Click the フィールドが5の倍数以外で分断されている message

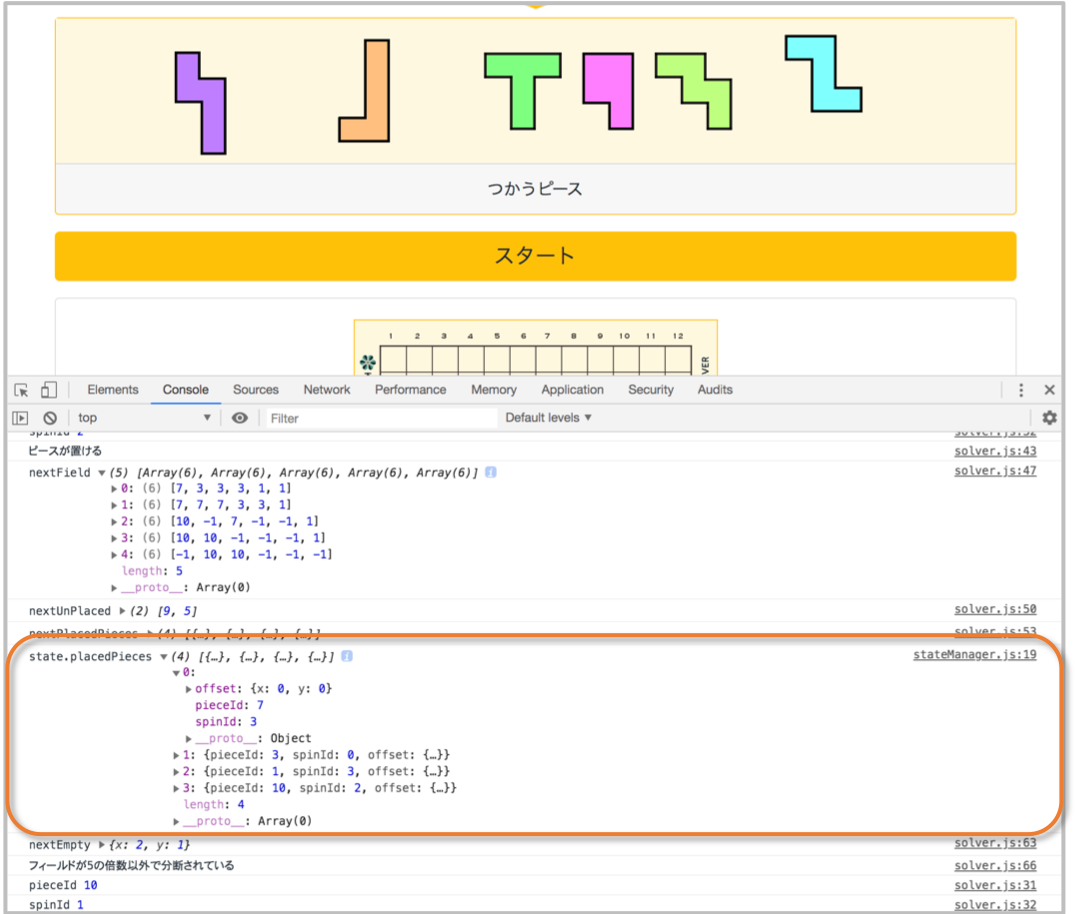[131, 865]
